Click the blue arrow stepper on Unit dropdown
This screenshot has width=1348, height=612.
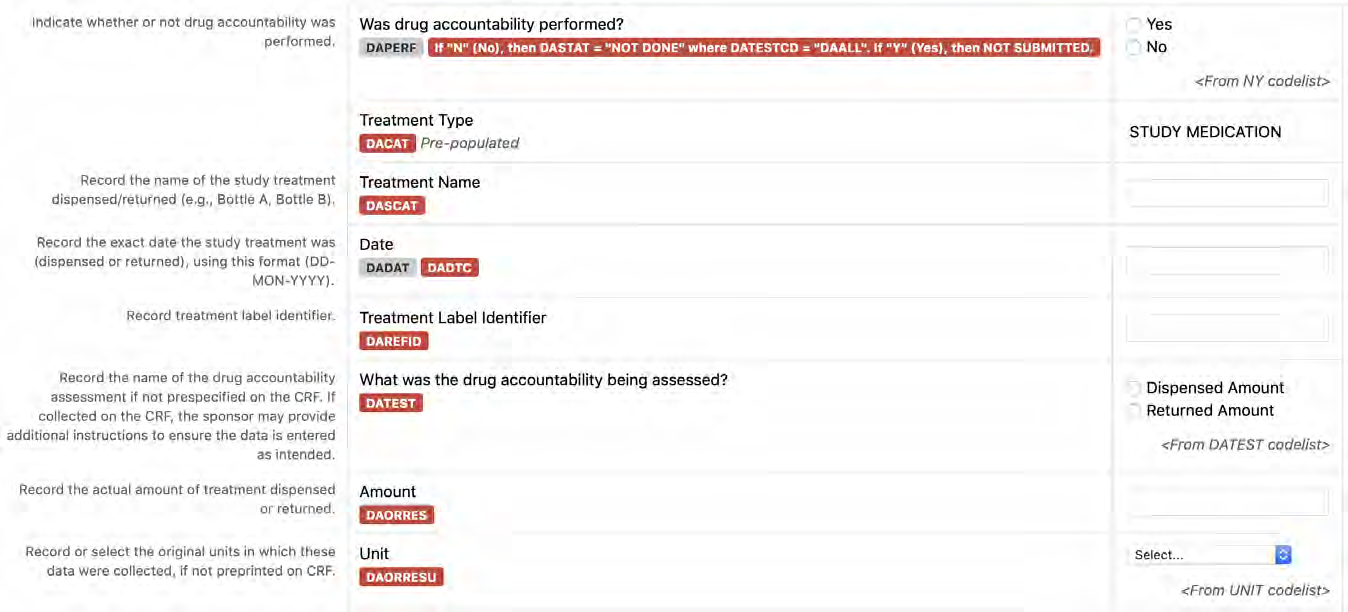point(1284,555)
